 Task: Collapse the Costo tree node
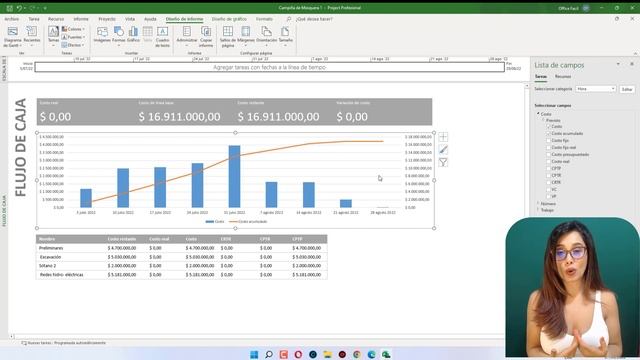[538, 114]
